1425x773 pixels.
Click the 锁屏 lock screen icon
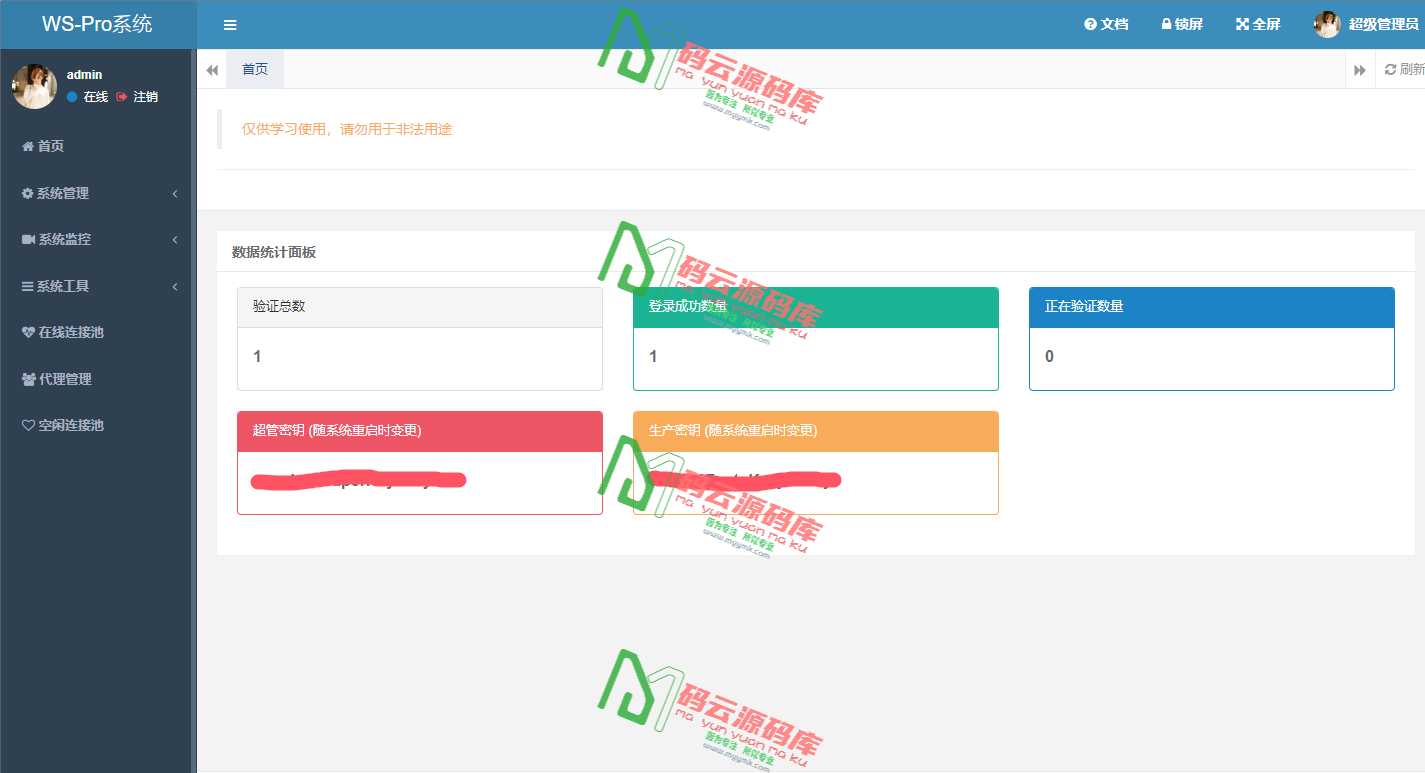pos(1166,24)
